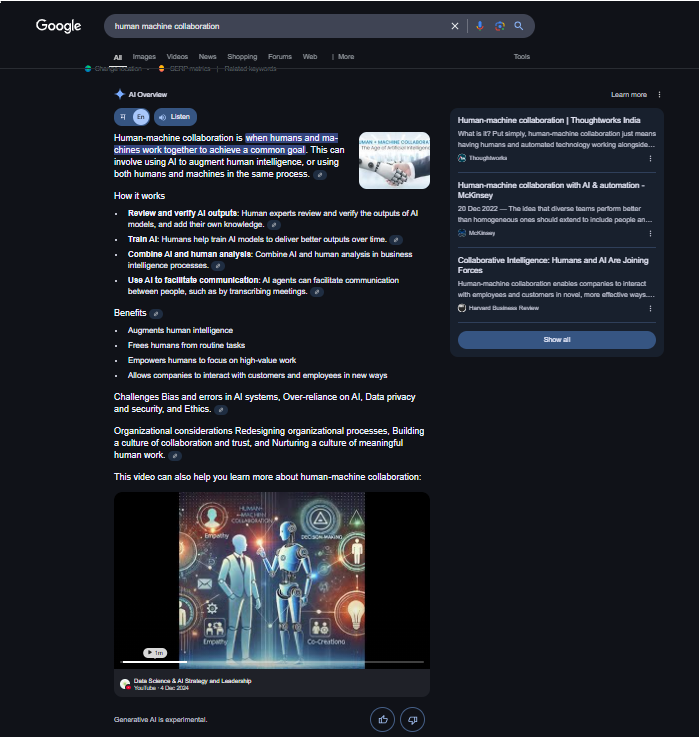Click 'Frees humans from routine tasks' bullet
This screenshot has height=737, width=699.
186,345
